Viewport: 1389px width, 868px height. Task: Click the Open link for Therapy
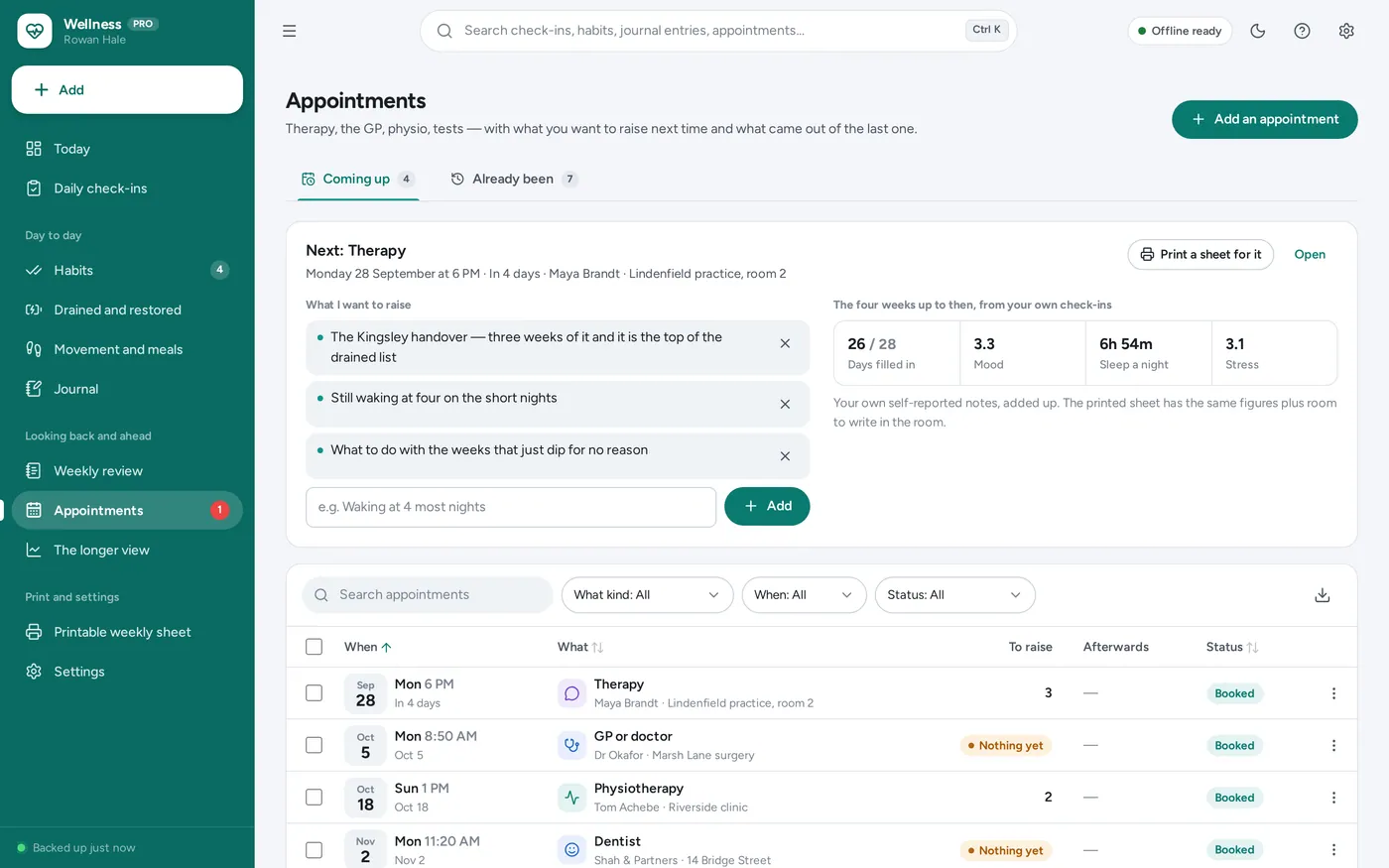click(x=1310, y=255)
